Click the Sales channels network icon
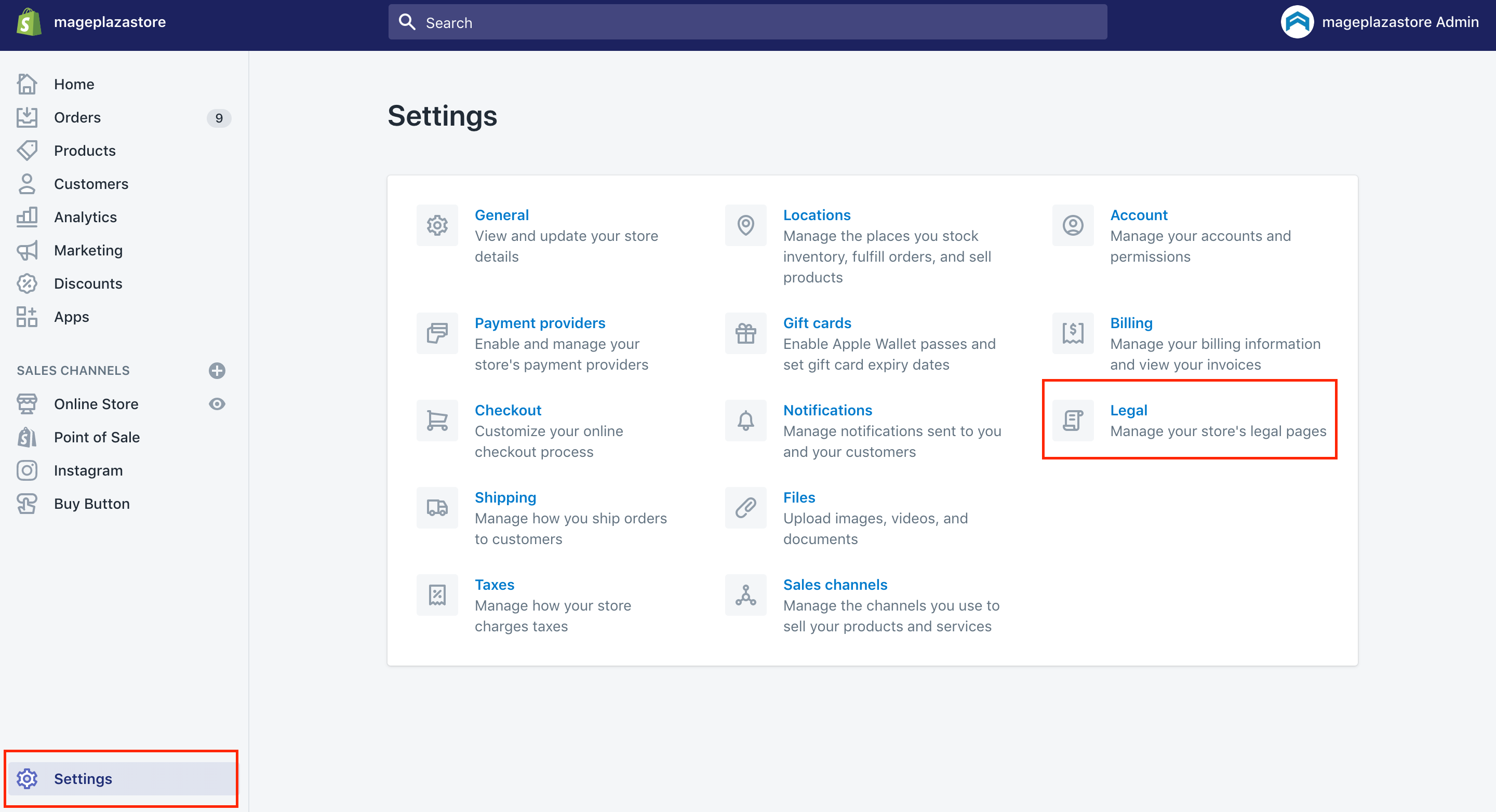The height and width of the screenshot is (812, 1496). click(x=746, y=595)
